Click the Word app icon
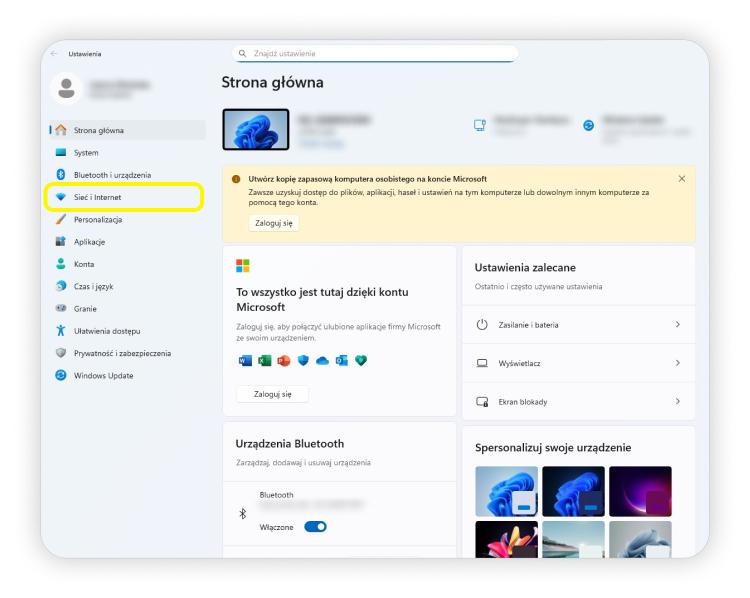Screen dimensions: 750x598 245,360
